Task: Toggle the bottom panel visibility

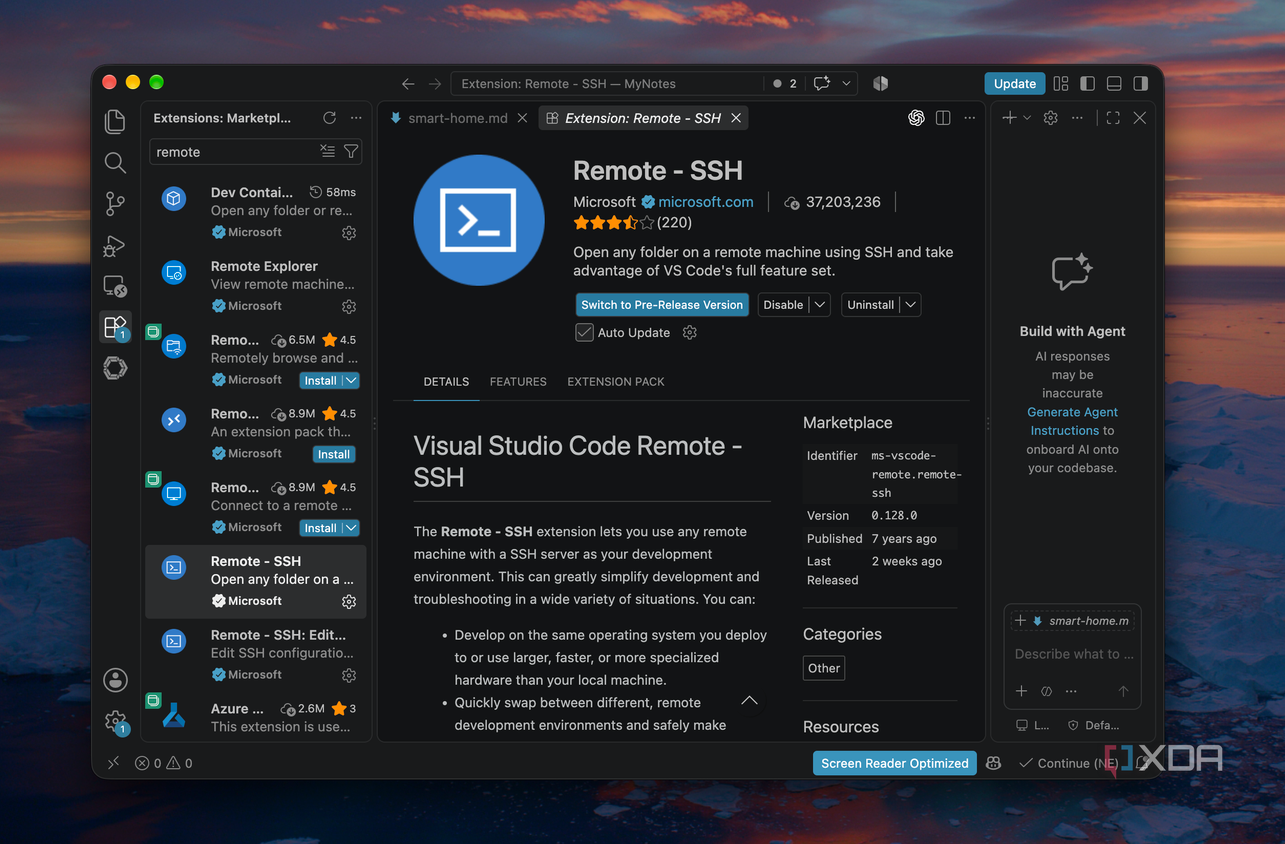Action: tap(1113, 84)
